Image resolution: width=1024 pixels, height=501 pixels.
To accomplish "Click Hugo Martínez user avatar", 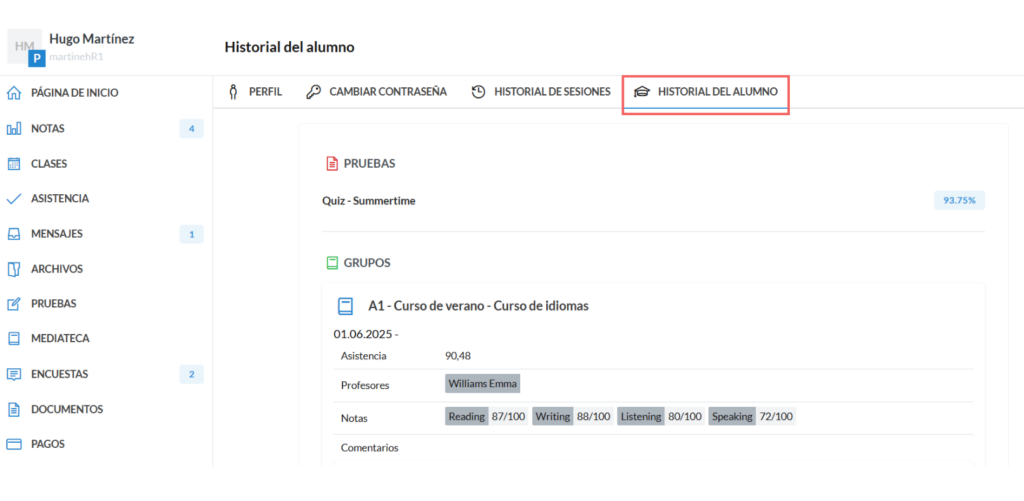I will point(25,47).
